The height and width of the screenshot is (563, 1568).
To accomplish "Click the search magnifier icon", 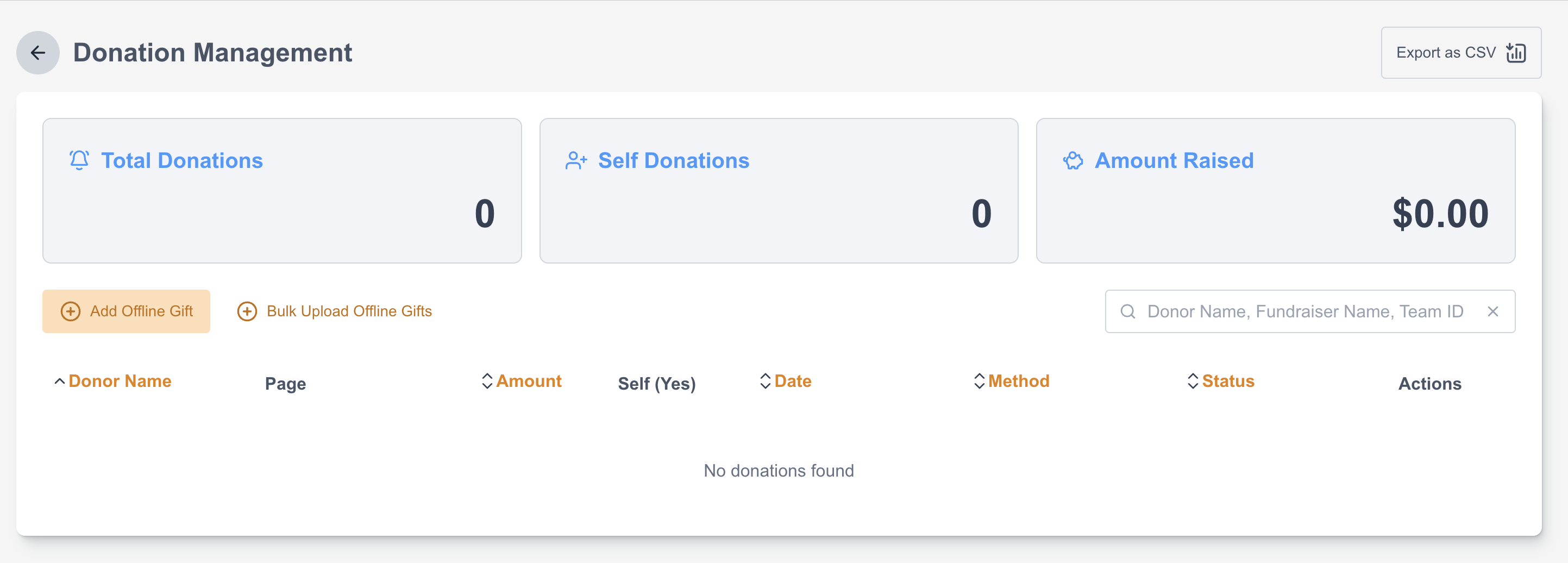I will (1128, 311).
